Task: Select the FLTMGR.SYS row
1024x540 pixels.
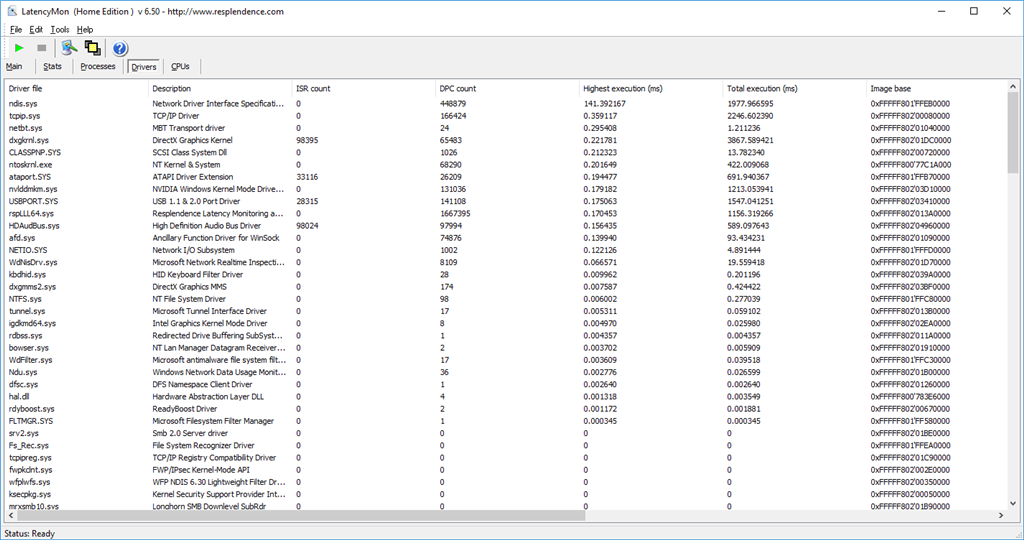Action: (506, 421)
